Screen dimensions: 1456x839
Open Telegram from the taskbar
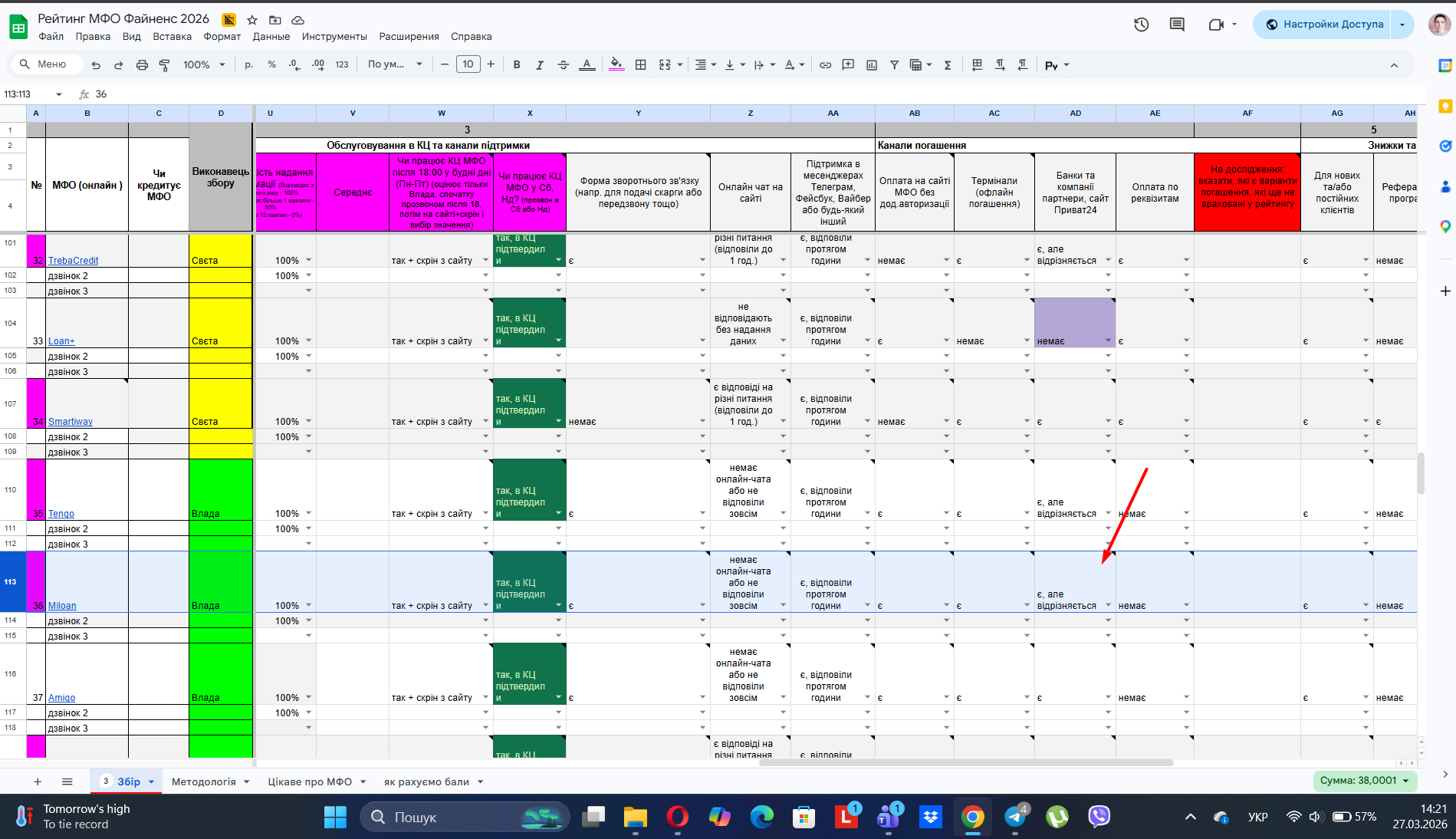click(1015, 817)
